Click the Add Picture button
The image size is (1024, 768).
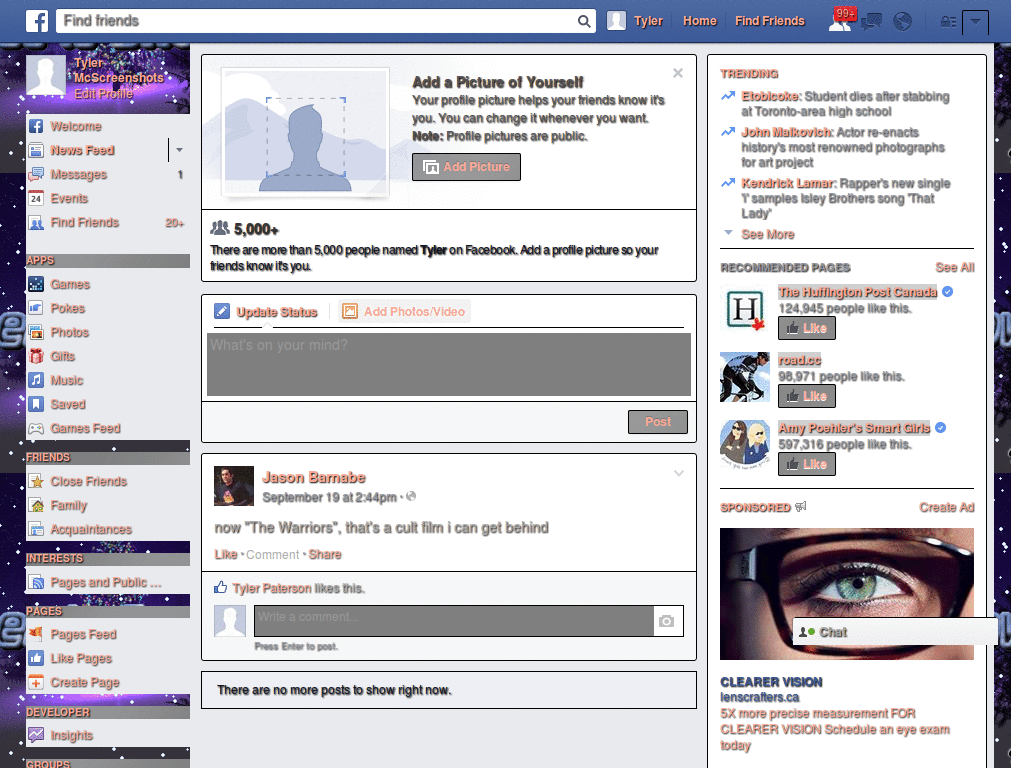pyautogui.click(x=466, y=167)
